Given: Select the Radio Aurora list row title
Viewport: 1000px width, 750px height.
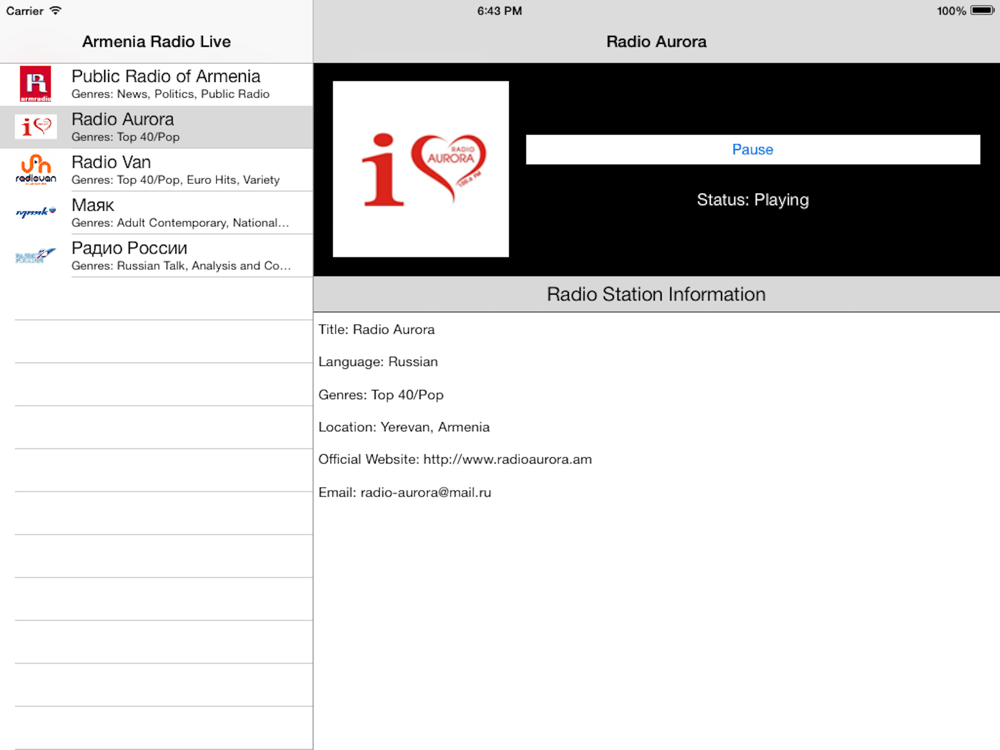Looking at the screenshot, I should tap(122, 119).
